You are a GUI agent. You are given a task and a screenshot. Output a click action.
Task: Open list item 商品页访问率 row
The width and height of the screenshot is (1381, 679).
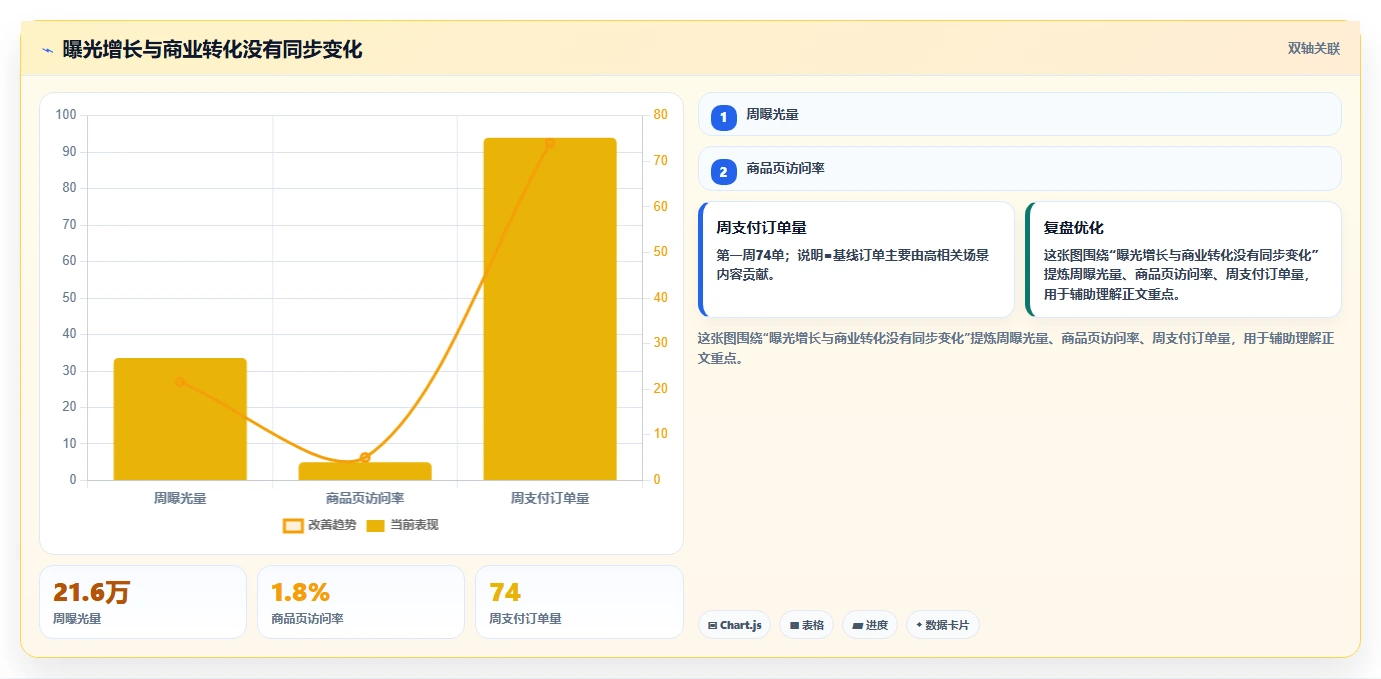pyautogui.click(x=1020, y=169)
